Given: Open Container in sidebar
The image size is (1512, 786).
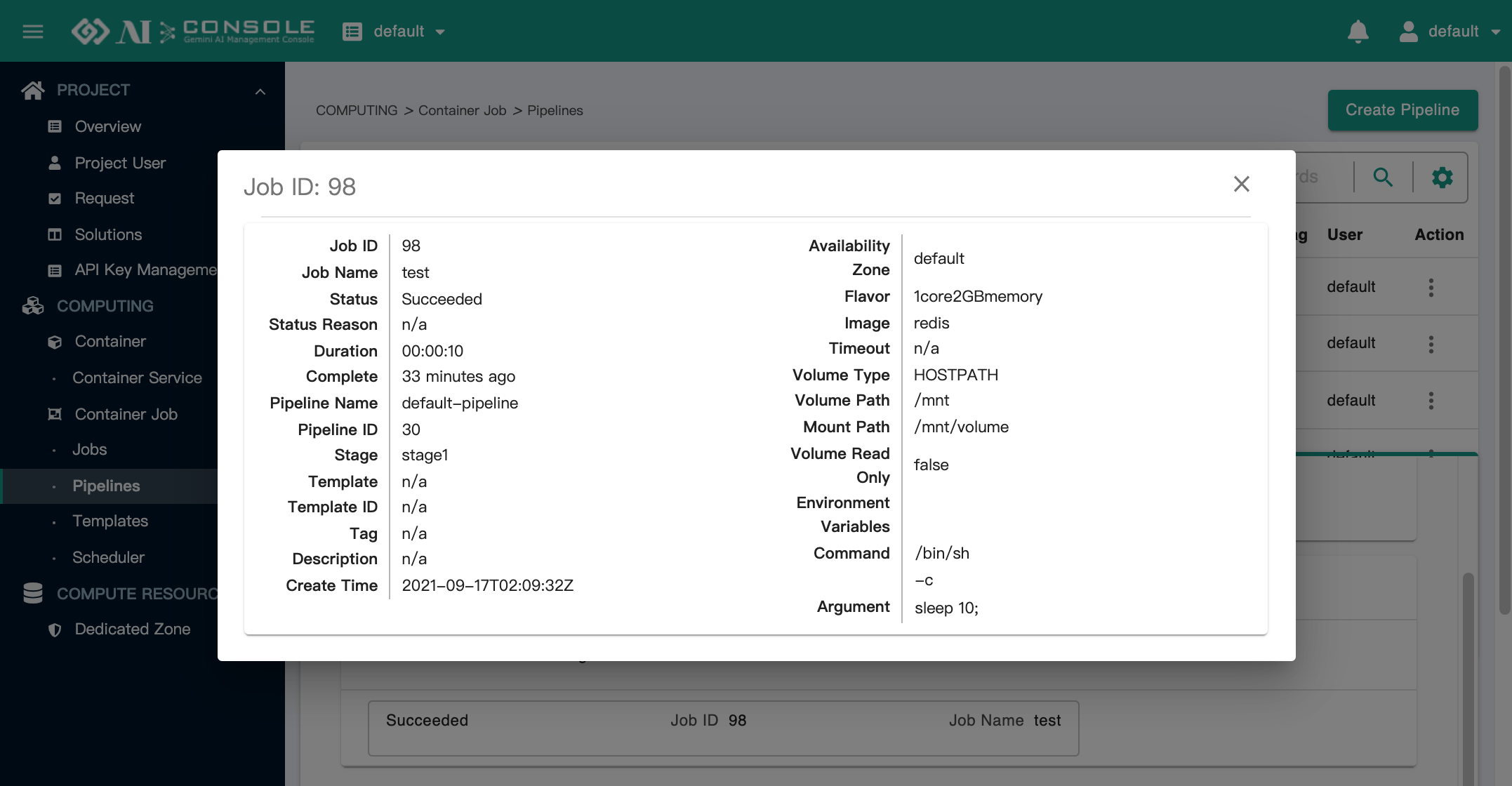Looking at the screenshot, I should (x=110, y=342).
